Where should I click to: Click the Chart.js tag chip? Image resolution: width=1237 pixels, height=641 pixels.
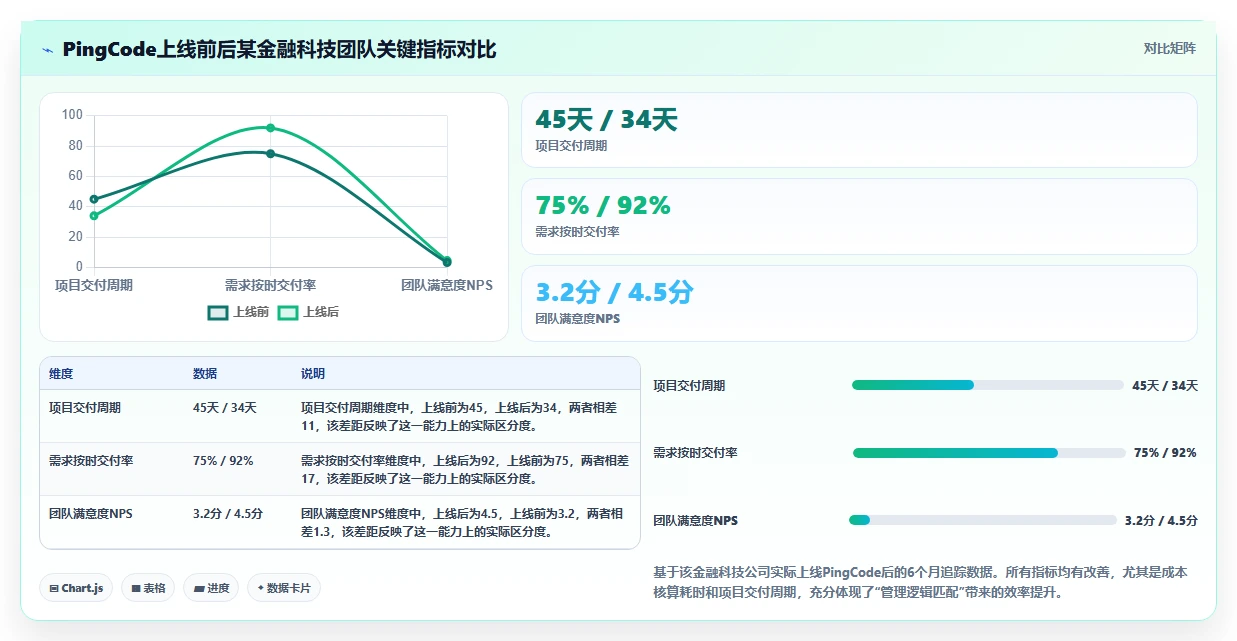(76, 588)
